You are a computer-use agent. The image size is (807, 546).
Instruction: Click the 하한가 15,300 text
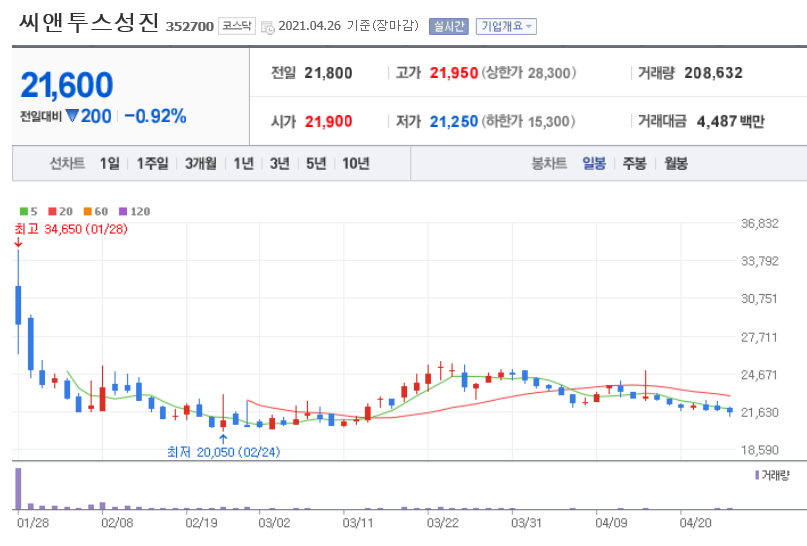pos(529,121)
